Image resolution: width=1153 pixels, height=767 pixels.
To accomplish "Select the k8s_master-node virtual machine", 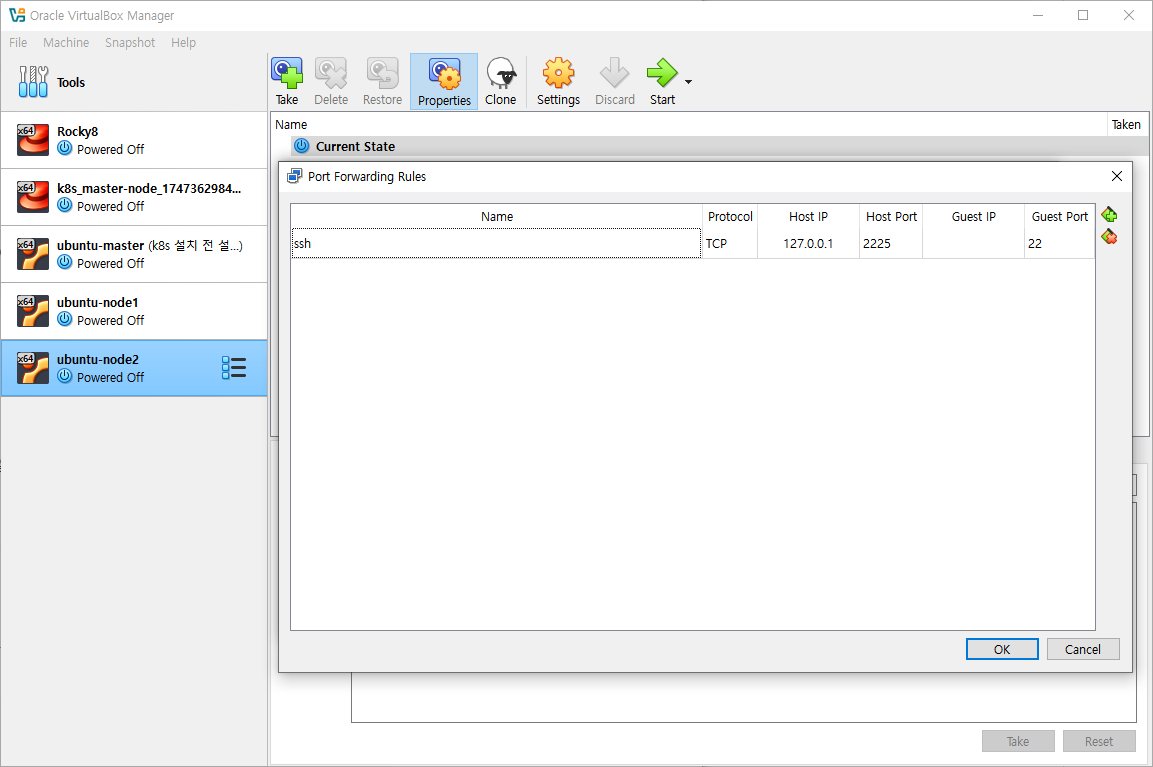I will (134, 197).
